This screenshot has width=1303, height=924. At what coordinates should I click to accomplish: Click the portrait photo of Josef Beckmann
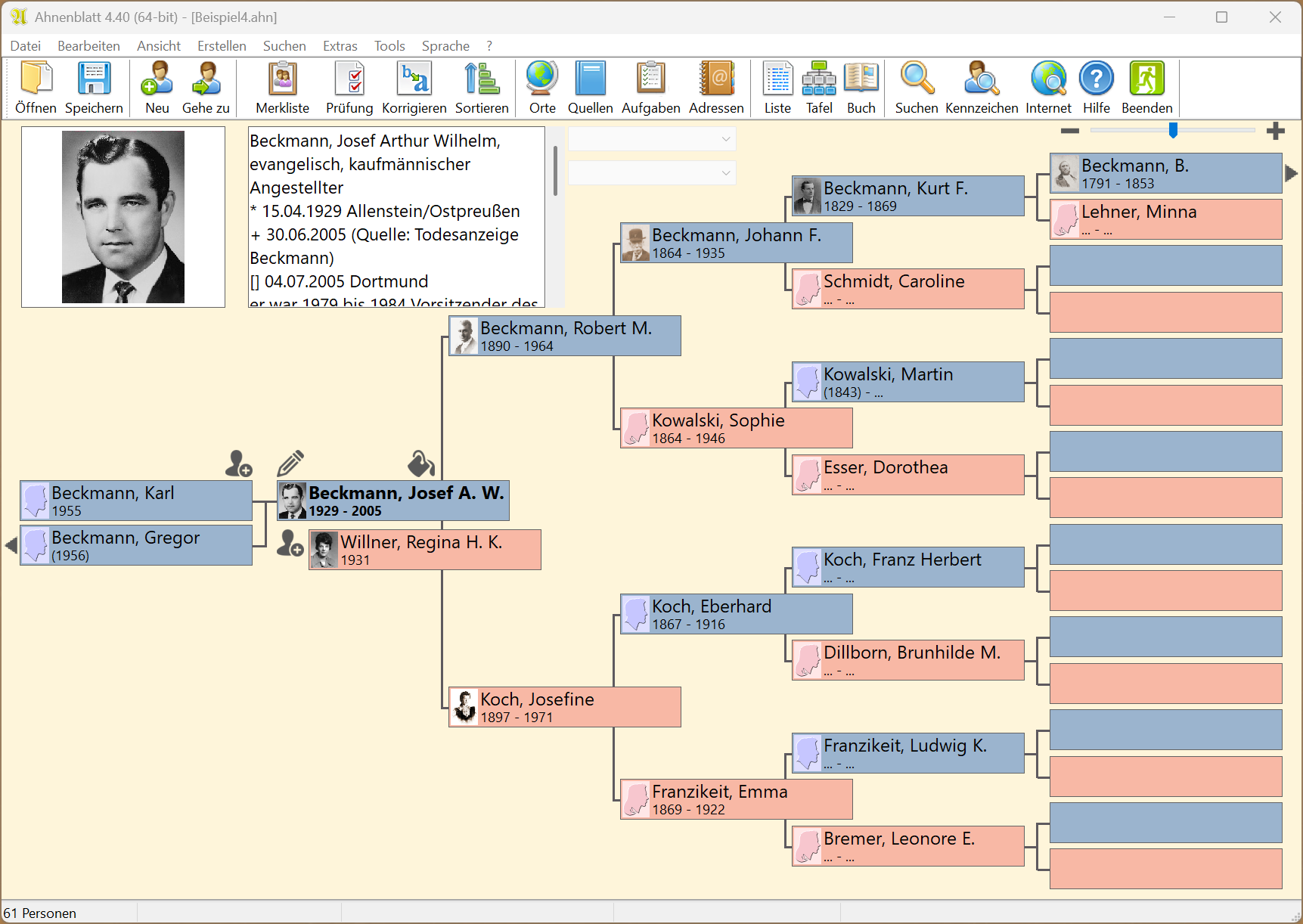tap(123, 217)
